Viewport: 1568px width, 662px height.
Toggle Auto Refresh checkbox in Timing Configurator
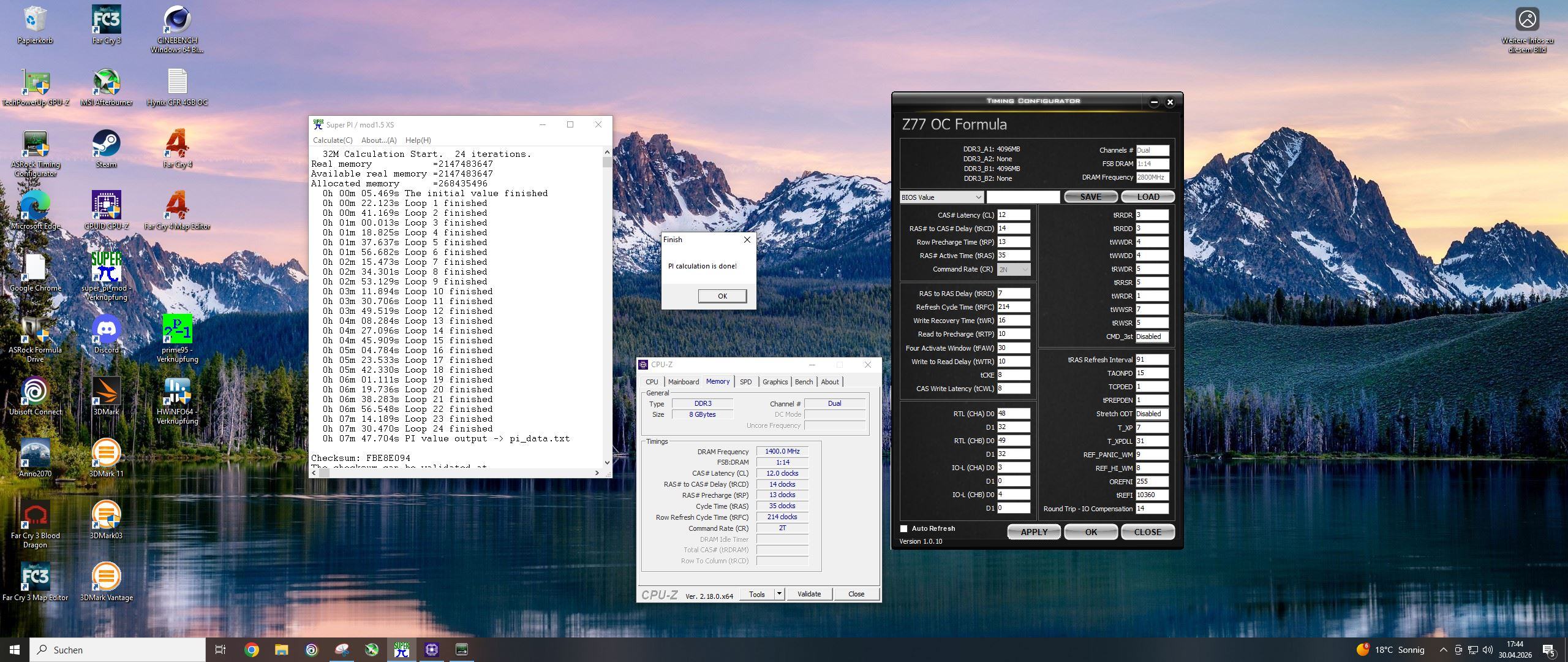point(903,528)
